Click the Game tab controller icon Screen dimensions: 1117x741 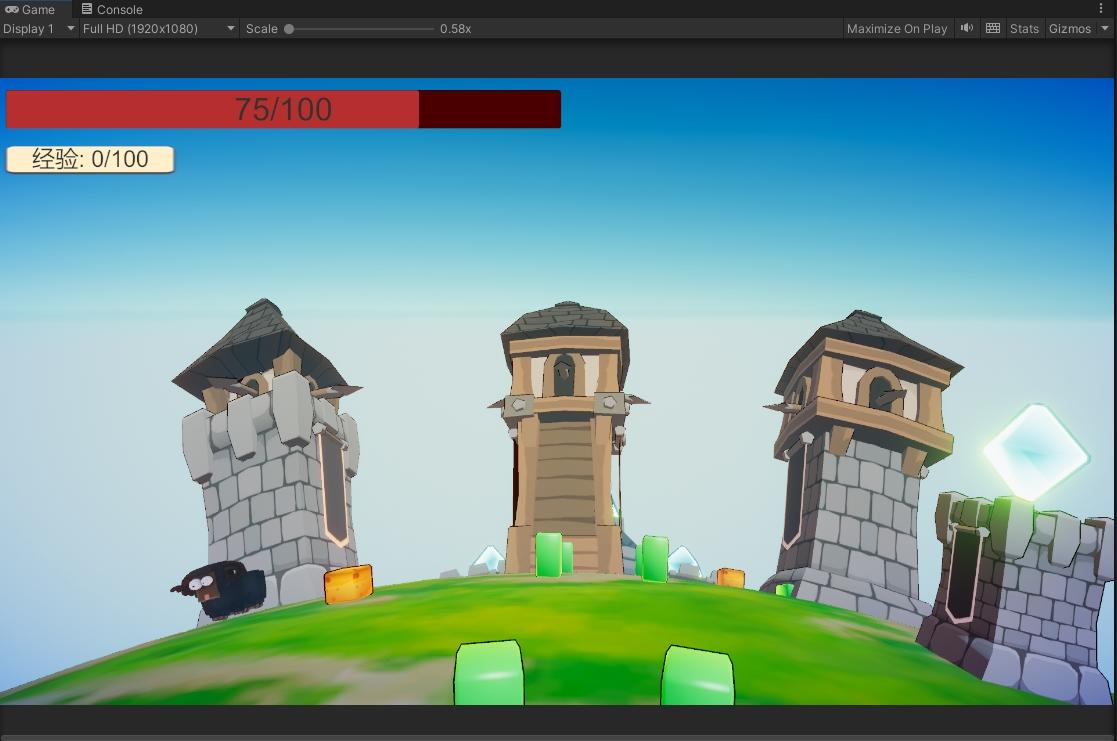click(x=12, y=9)
